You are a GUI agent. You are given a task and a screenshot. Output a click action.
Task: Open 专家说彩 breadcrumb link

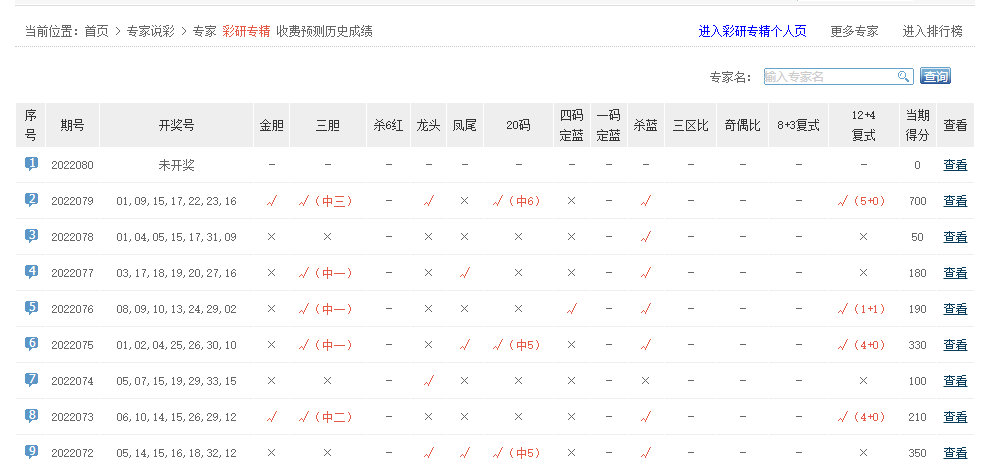(150, 31)
